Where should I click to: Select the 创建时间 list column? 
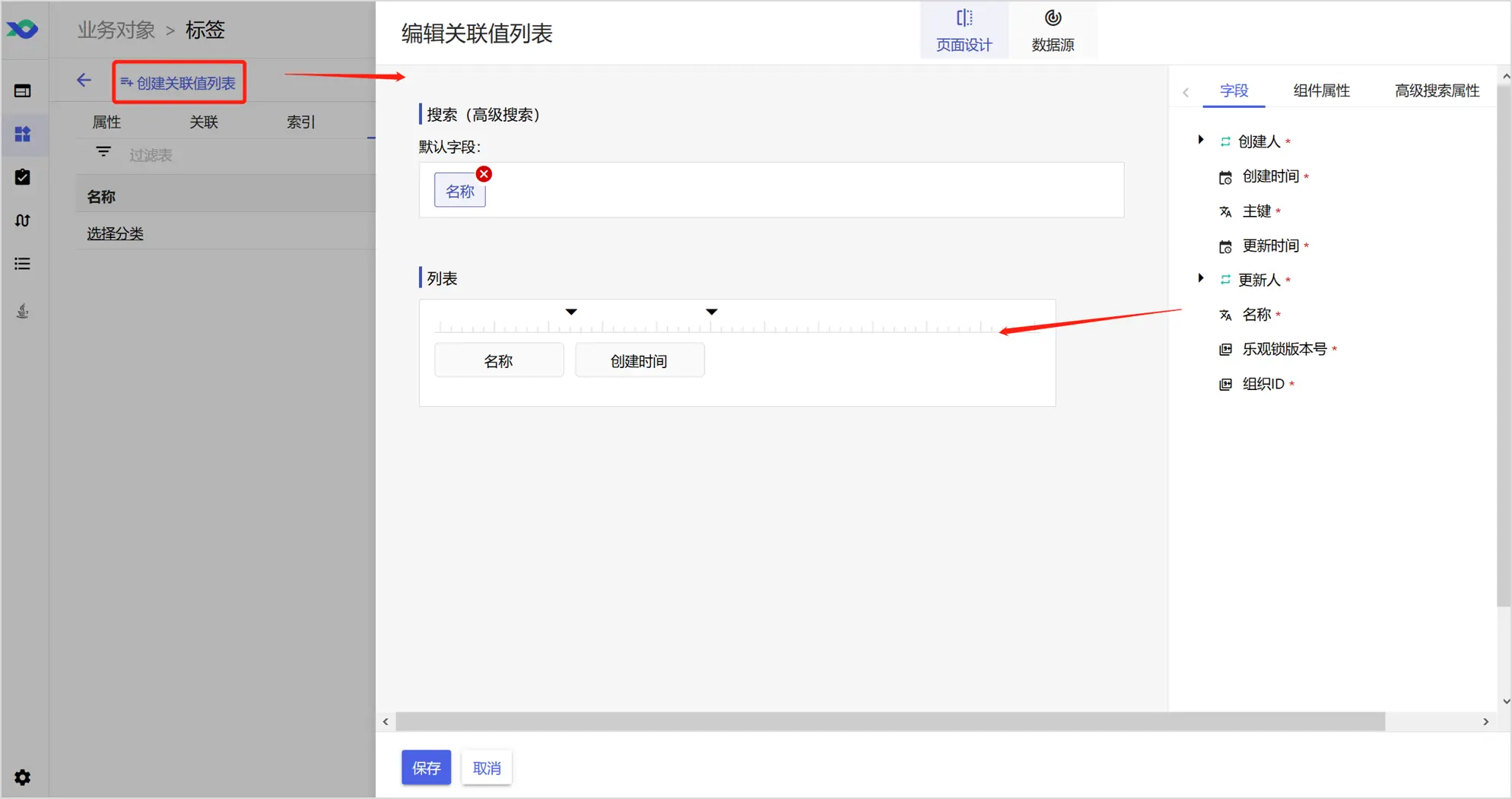click(639, 360)
